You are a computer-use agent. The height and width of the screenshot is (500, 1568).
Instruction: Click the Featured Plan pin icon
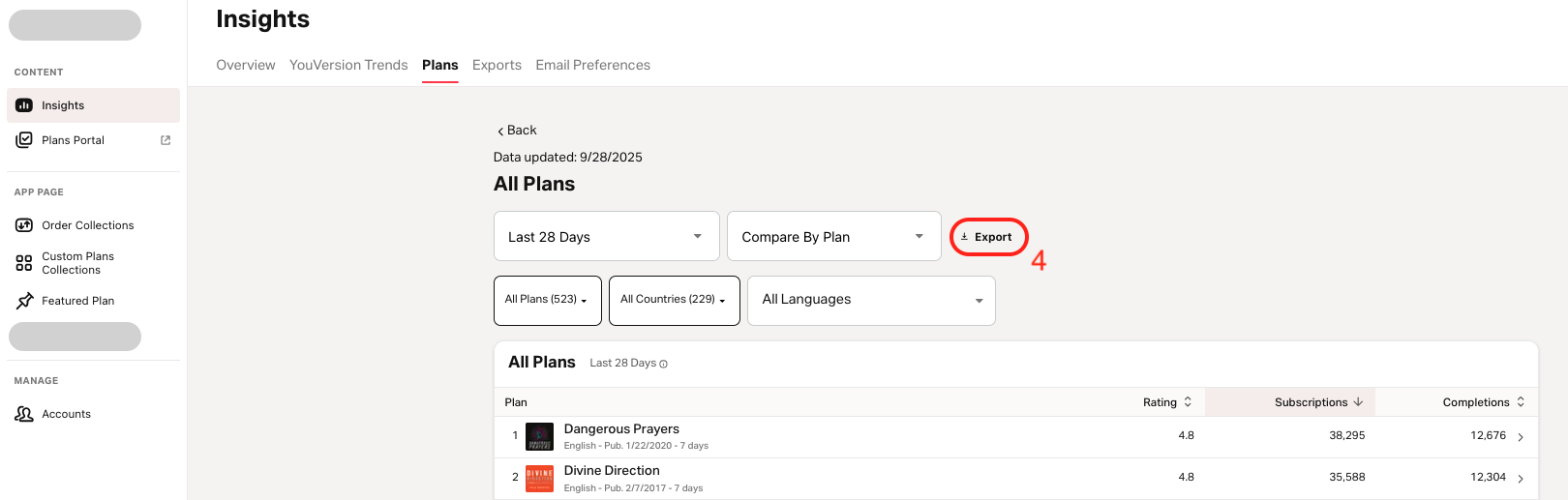24,301
